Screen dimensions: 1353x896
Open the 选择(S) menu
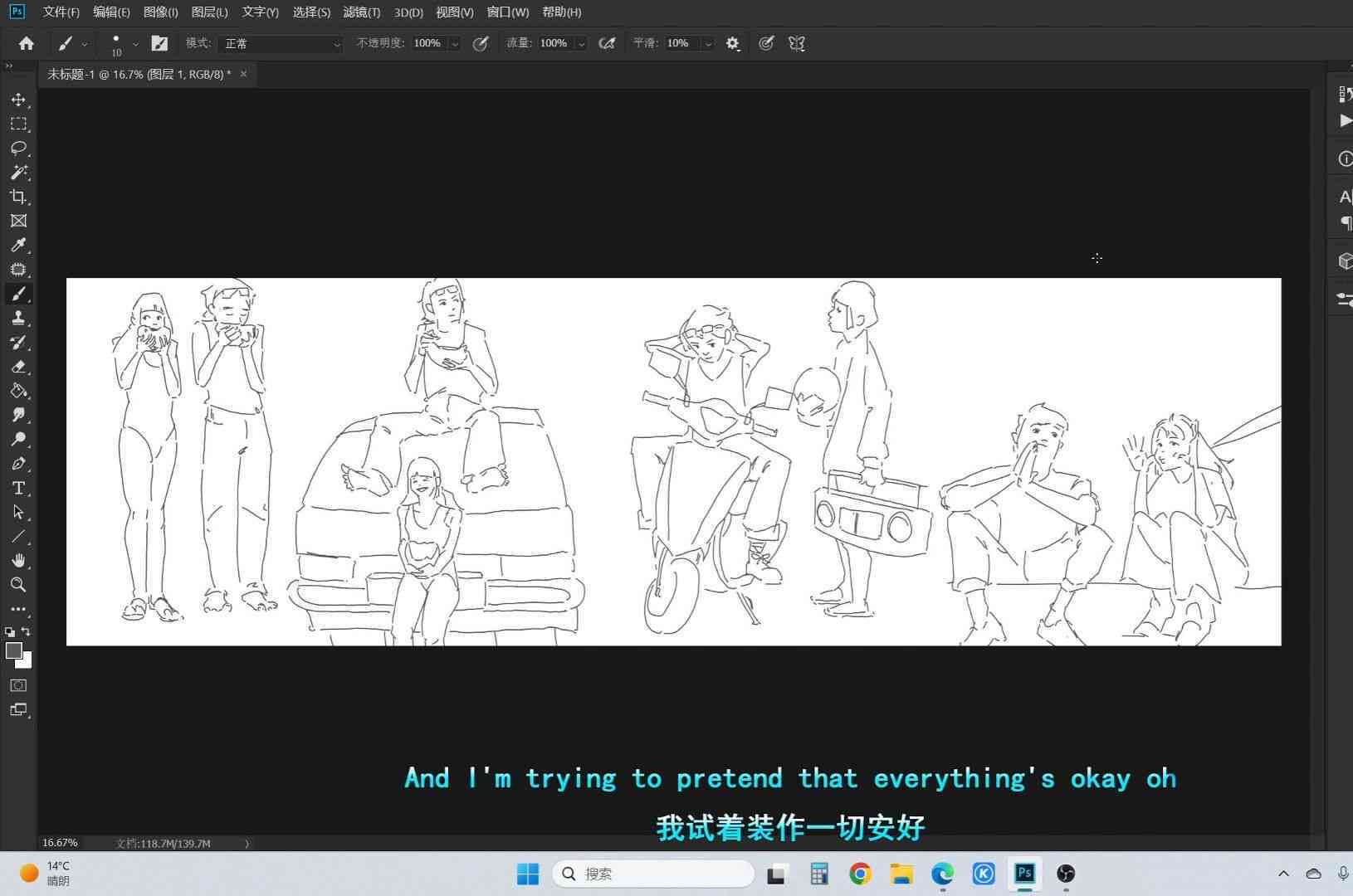[x=311, y=12]
